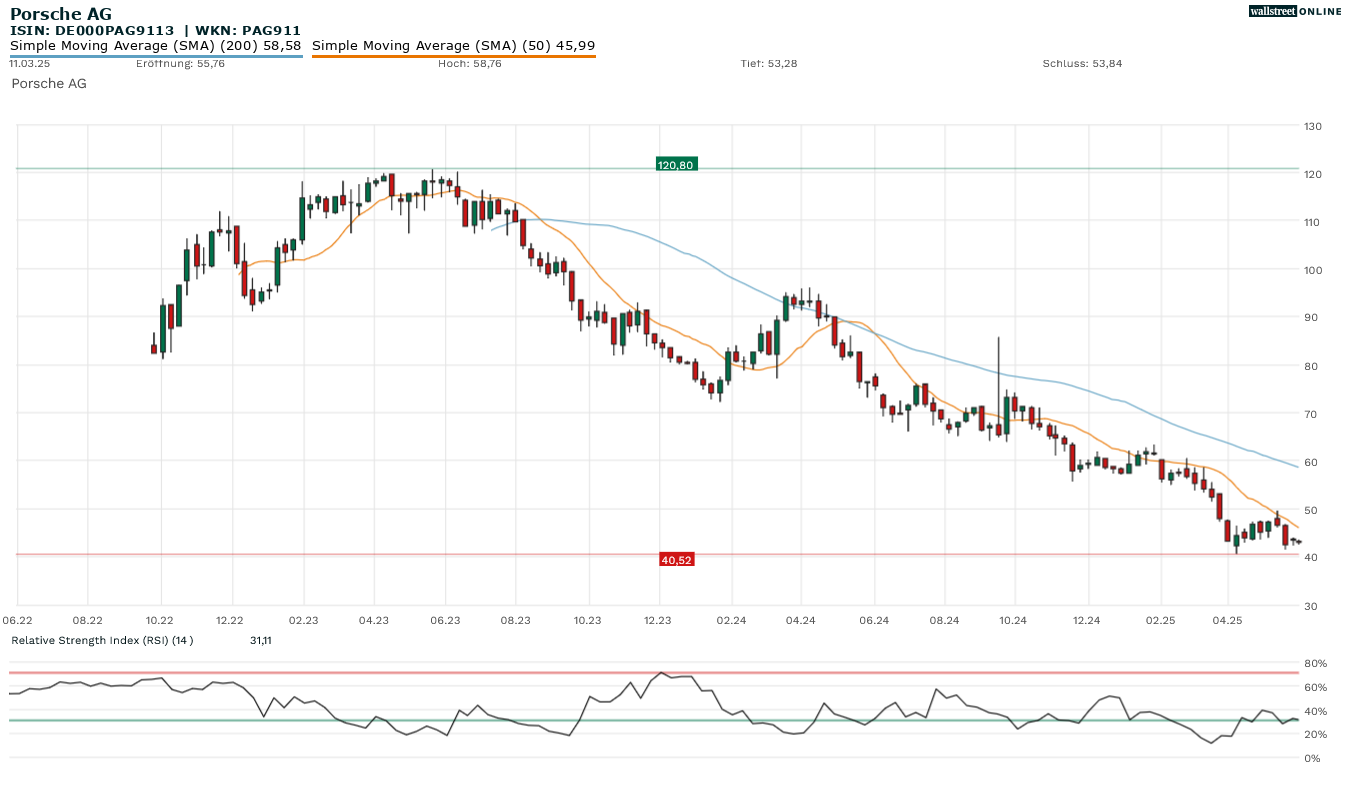
Task: Select the Simple Moving Average (50) legend entry
Action: tap(454, 46)
